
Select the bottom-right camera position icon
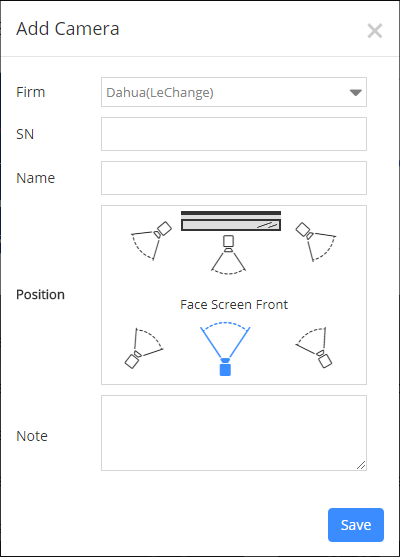pos(314,347)
